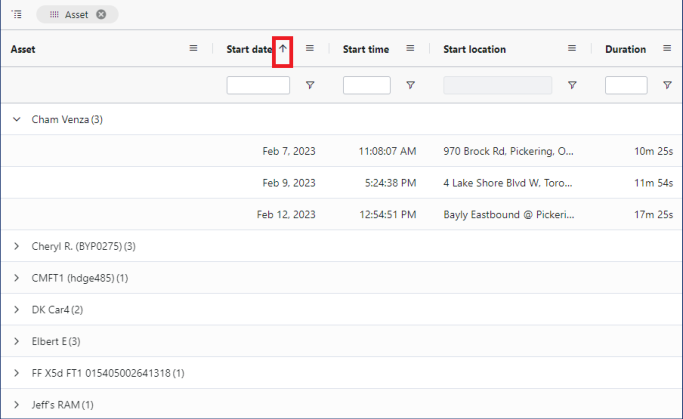Click the Start time filter funnel icon

point(410,86)
